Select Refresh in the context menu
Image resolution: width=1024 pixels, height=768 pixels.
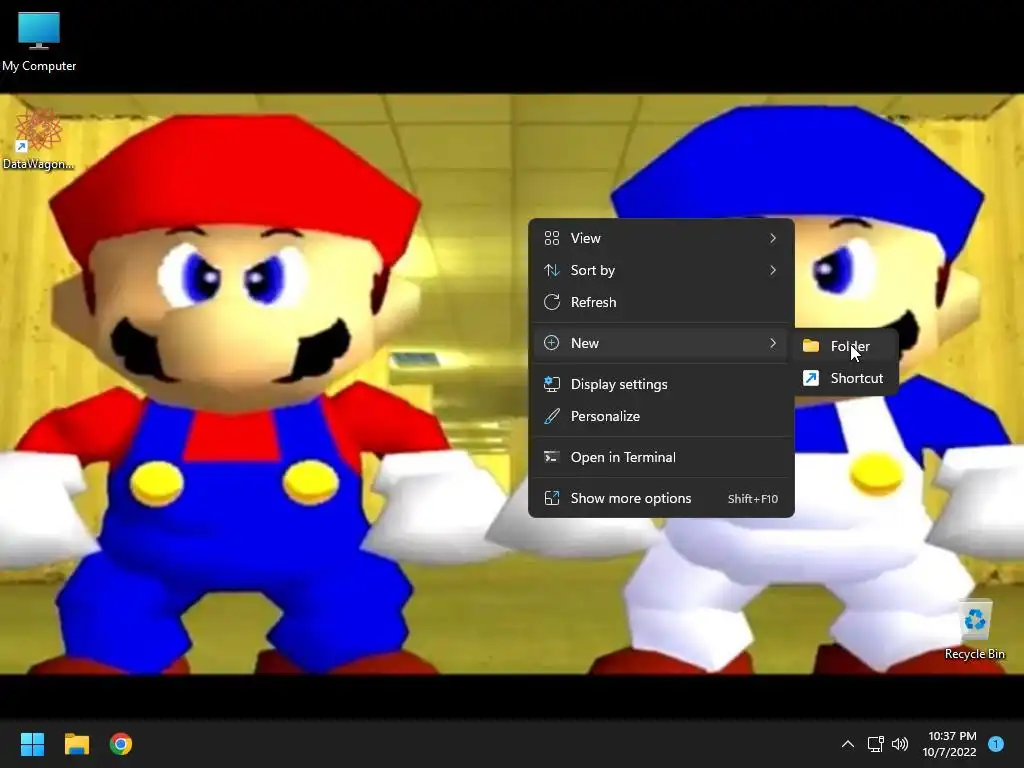click(661, 302)
